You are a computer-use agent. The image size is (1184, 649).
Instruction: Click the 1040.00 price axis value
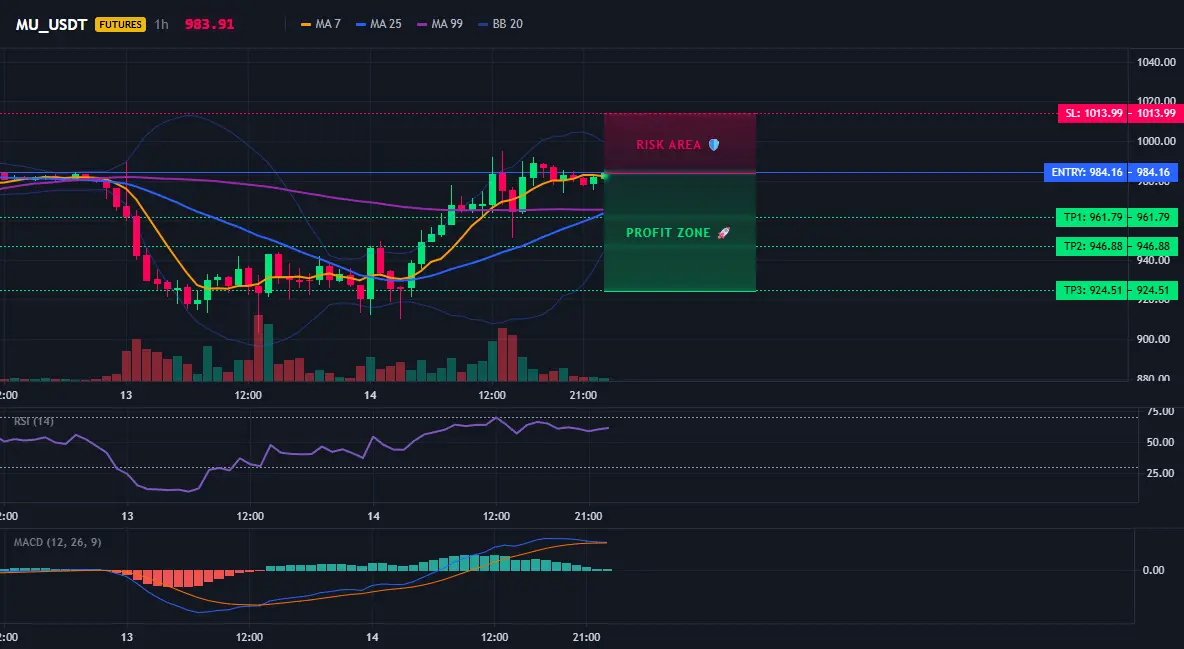1156,62
